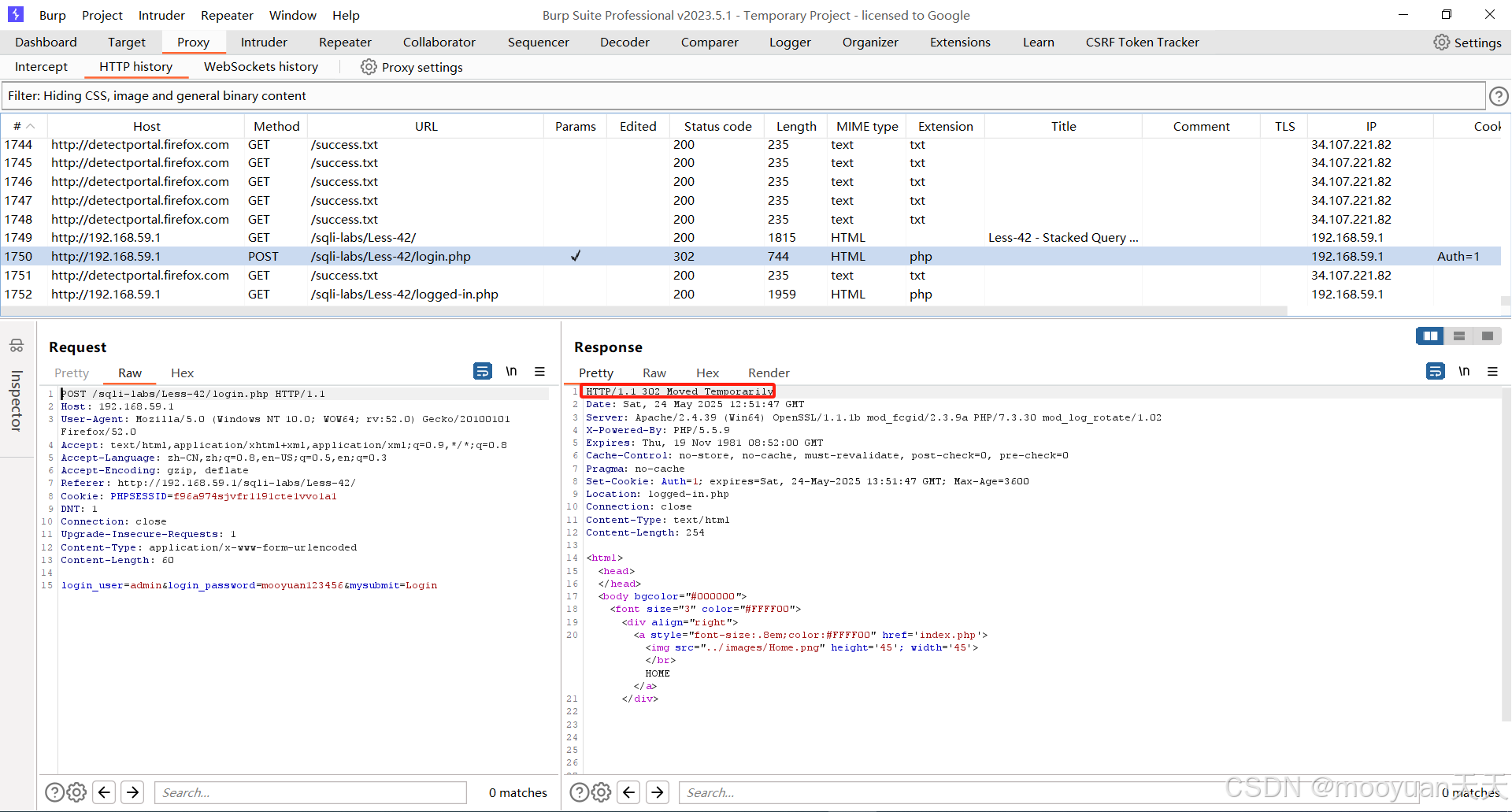Viewport: 1512px width, 812px height.
Task: Open Request panel hamburger menu
Action: [x=540, y=371]
